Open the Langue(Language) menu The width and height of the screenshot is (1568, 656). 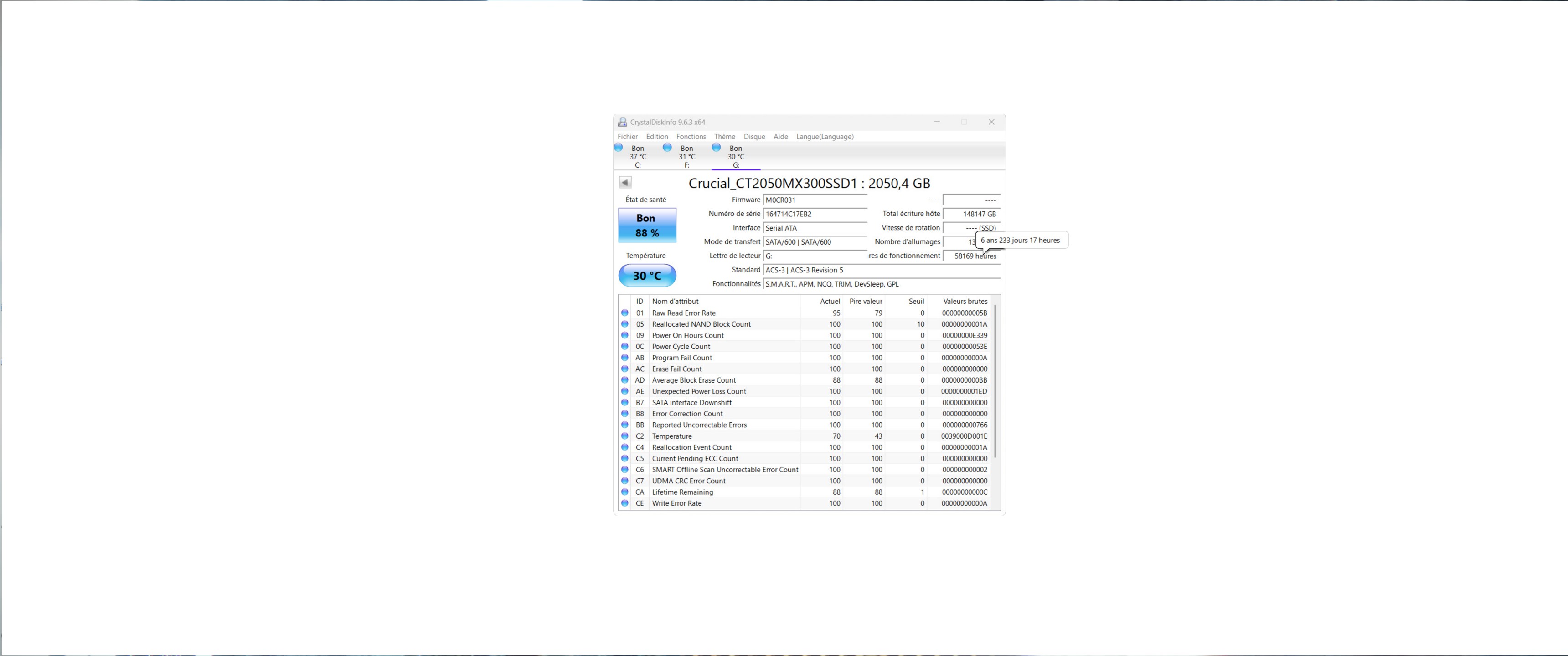click(x=825, y=137)
